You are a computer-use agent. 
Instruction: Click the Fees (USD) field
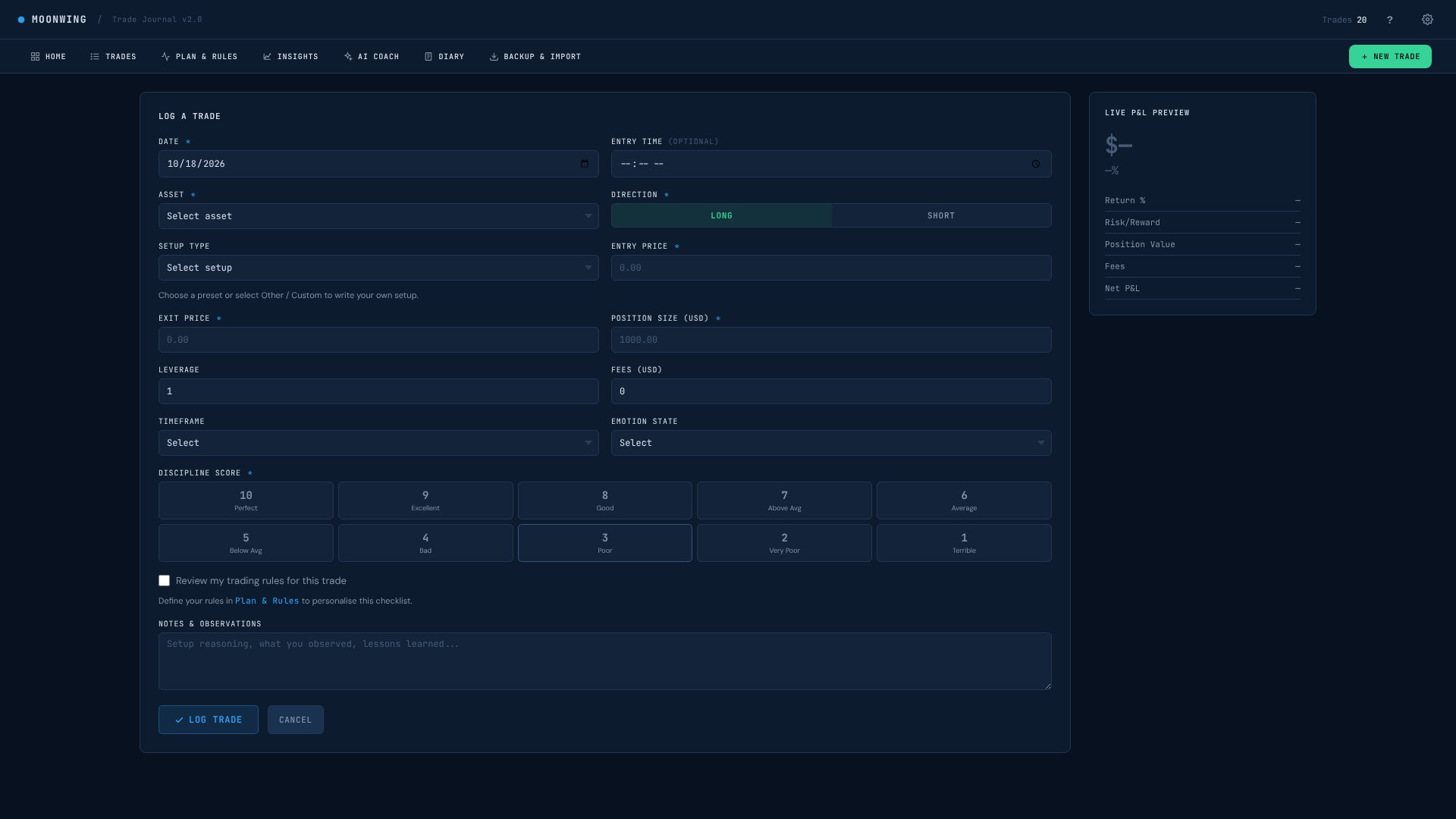click(831, 391)
